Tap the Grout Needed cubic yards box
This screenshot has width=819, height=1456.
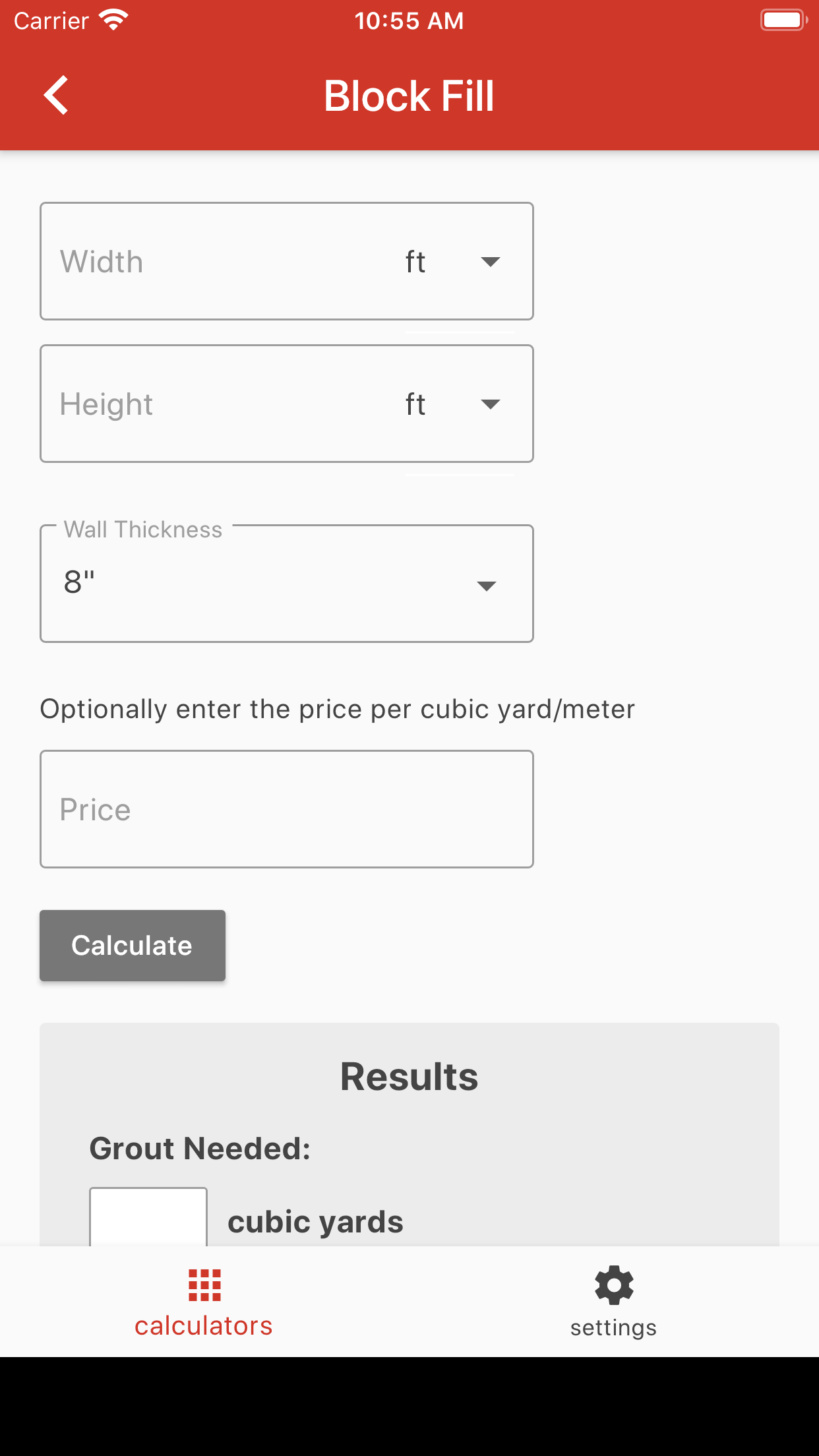pos(148,1217)
